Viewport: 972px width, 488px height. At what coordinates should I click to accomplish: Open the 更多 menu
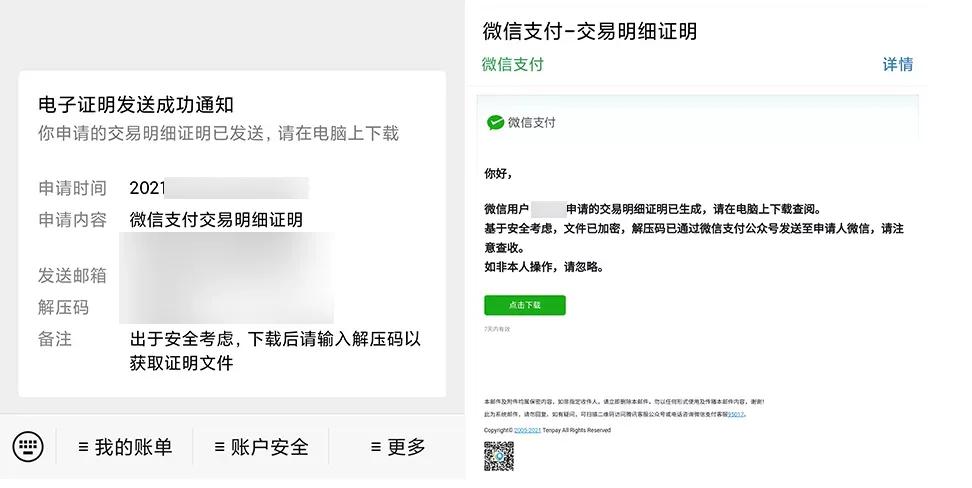[x=398, y=446]
